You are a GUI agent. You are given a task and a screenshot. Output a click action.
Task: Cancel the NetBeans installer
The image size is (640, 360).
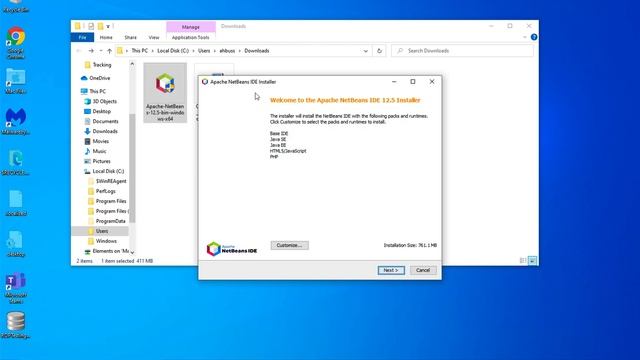423,270
